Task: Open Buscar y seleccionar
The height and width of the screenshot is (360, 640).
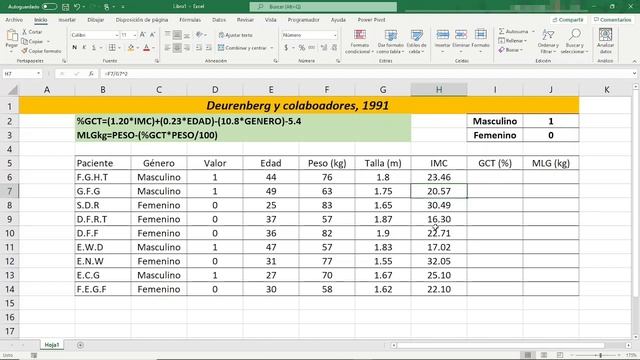Action: pyautogui.click(x=574, y=42)
